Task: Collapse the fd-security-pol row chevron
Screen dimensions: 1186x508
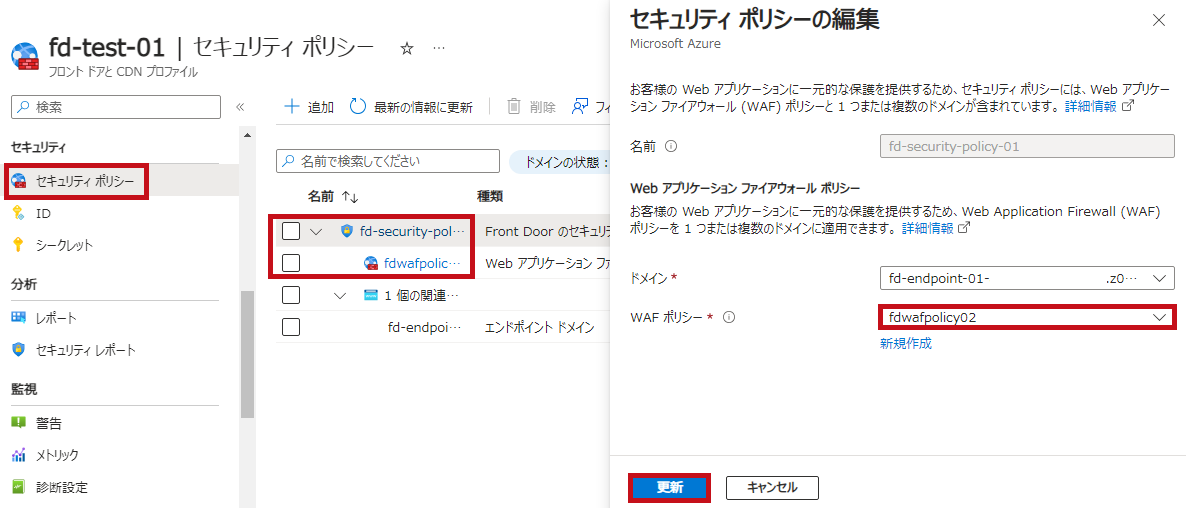Action: click(x=316, y=231)
